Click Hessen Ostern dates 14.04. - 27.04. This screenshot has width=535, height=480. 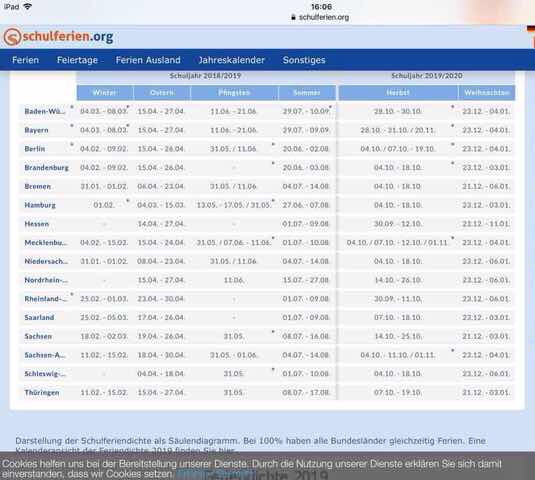161,224
